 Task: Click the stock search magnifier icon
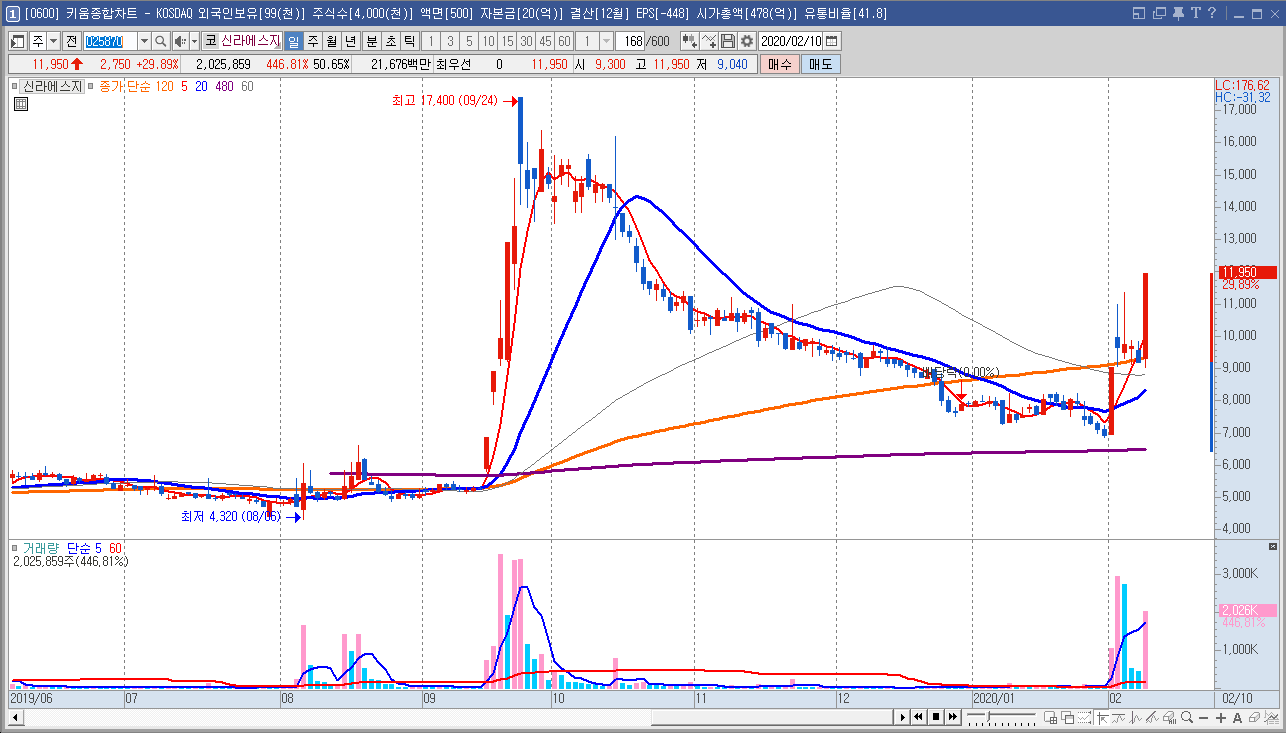pyautogui.click(x=161, y=41)
